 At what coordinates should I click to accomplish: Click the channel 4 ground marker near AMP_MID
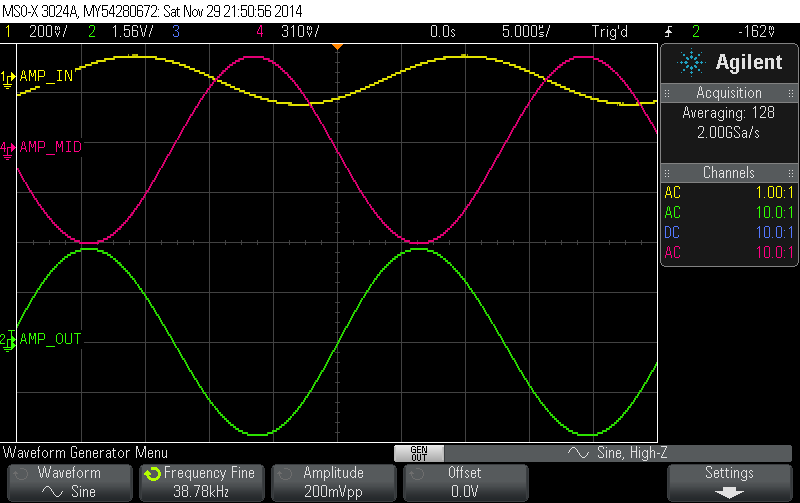tap(8, 147)
